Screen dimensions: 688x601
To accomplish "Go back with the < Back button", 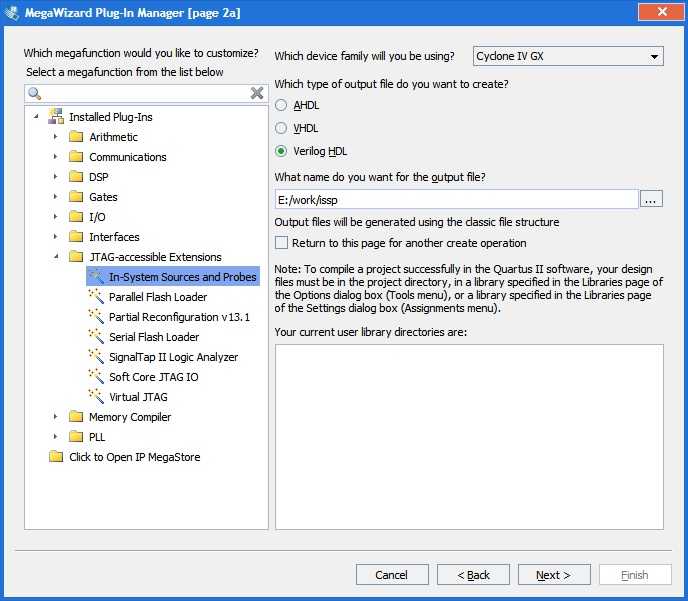I will 473,574.
